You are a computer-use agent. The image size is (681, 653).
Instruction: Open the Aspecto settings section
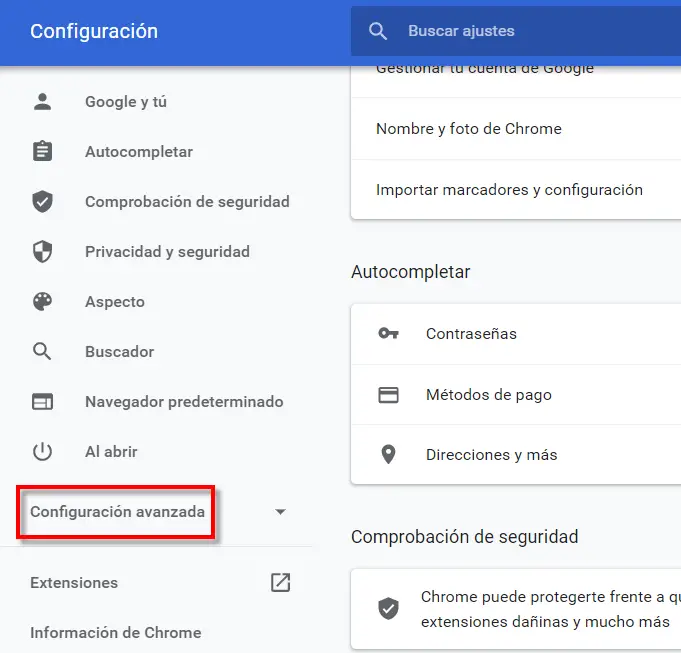[x=115, y=302]
